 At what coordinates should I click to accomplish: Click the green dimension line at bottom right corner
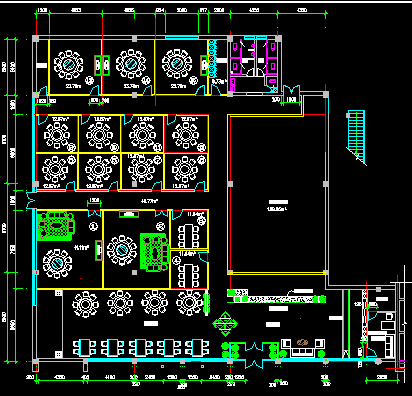tap(382, 380)
